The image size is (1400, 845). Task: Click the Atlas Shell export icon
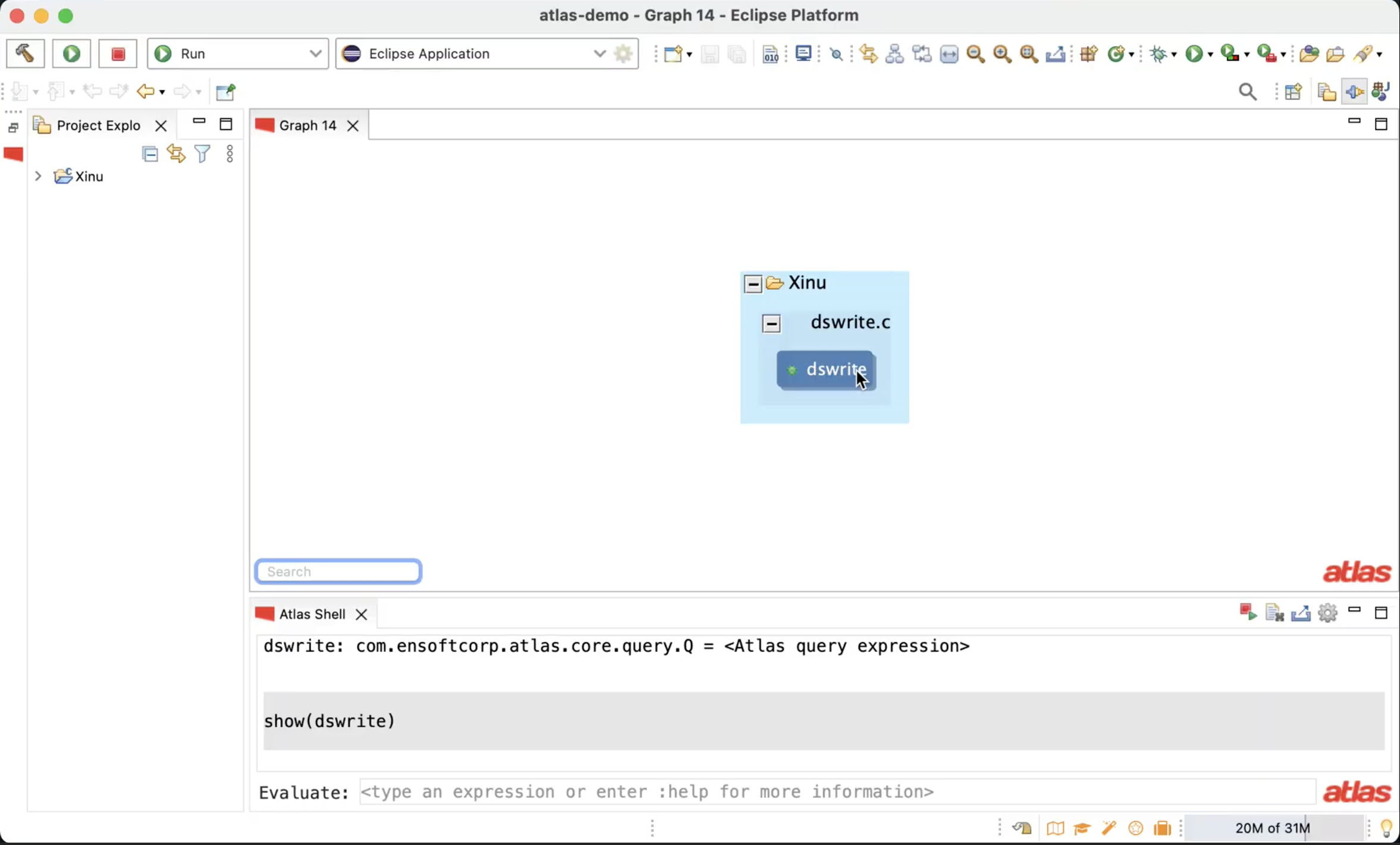1301,612
